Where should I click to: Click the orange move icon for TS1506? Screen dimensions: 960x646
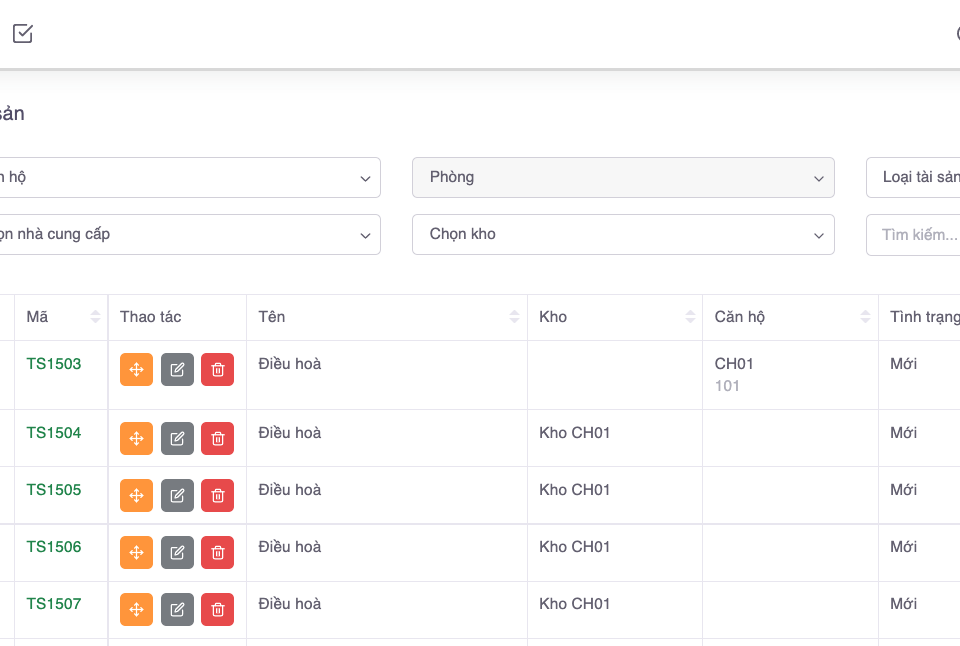pyautogui.click(x=136, y=553)
